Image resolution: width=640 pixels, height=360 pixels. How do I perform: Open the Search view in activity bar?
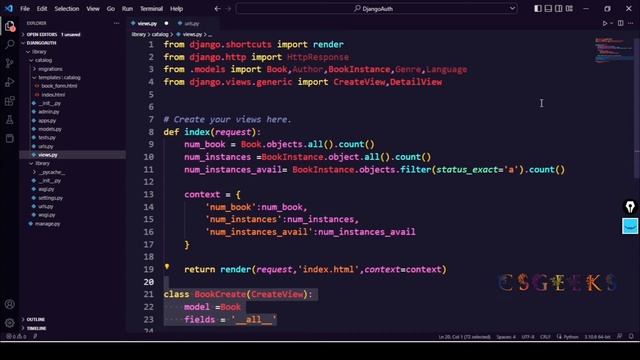click(x=9, y=44)
